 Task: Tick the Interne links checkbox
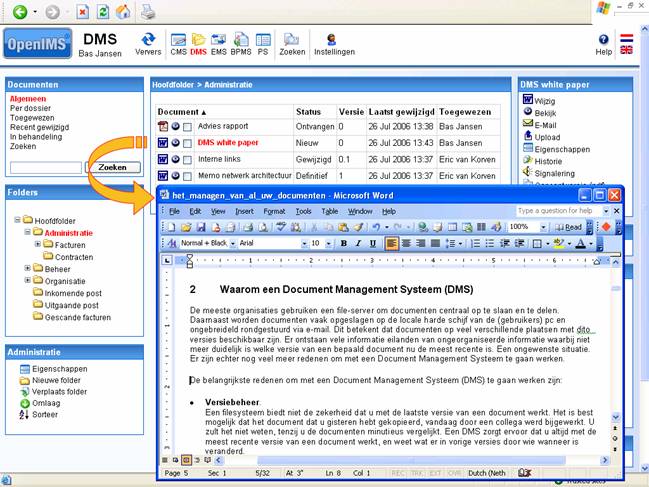click(x=187, y=160)
